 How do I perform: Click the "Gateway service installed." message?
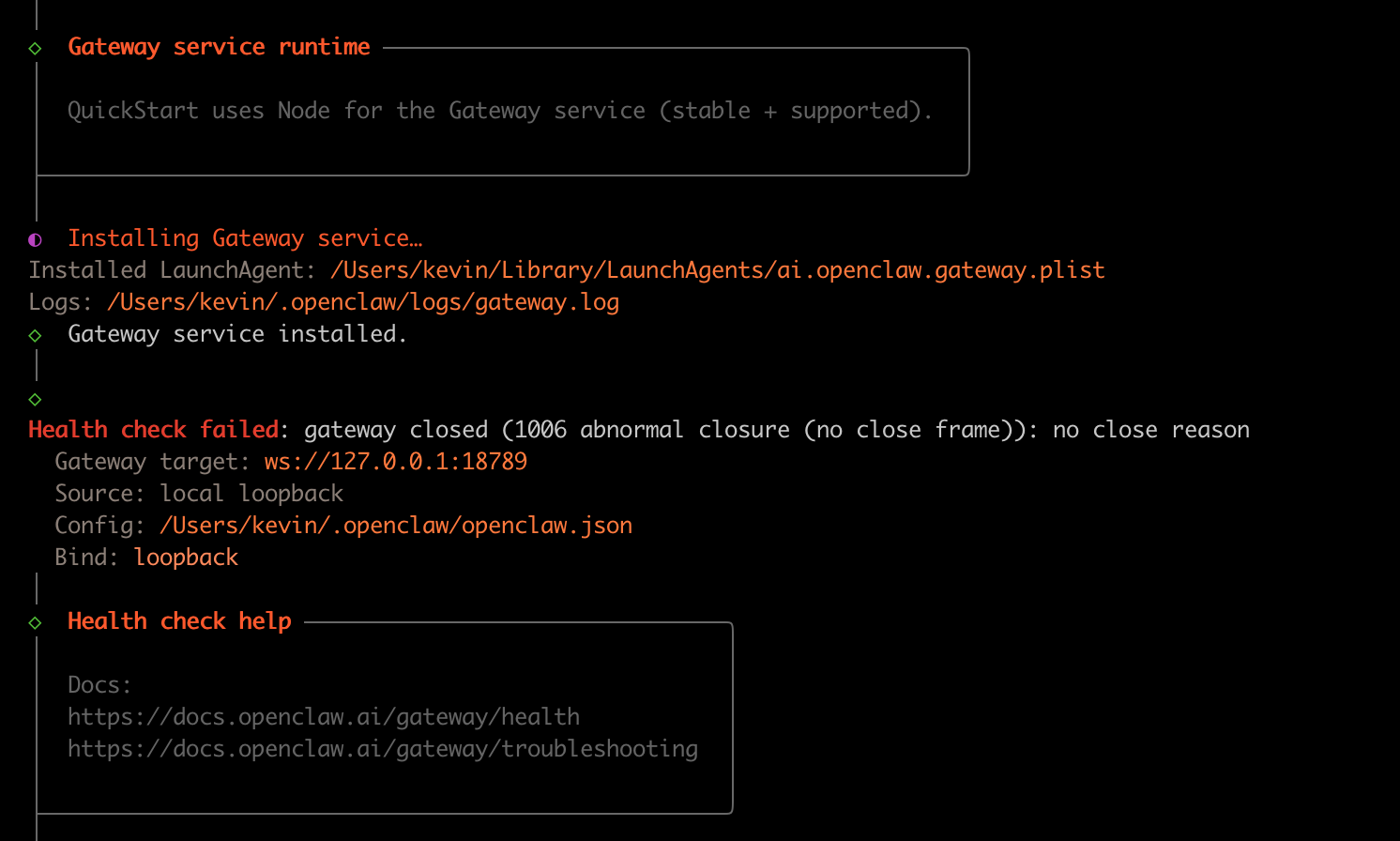pyautogui.click(x=237, y=334)
